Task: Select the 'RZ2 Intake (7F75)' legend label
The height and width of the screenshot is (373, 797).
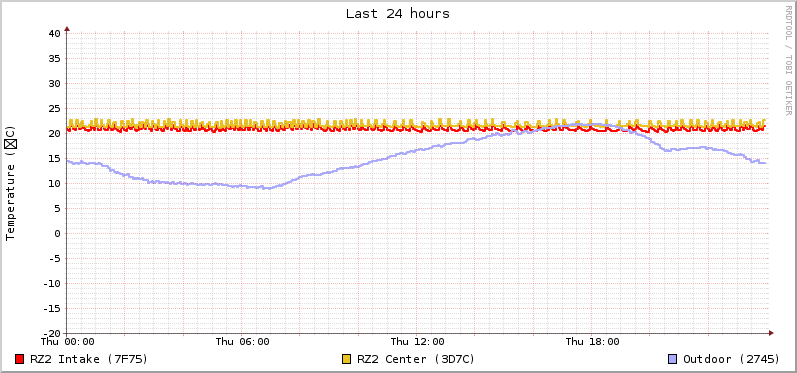Action: (89, 359)
